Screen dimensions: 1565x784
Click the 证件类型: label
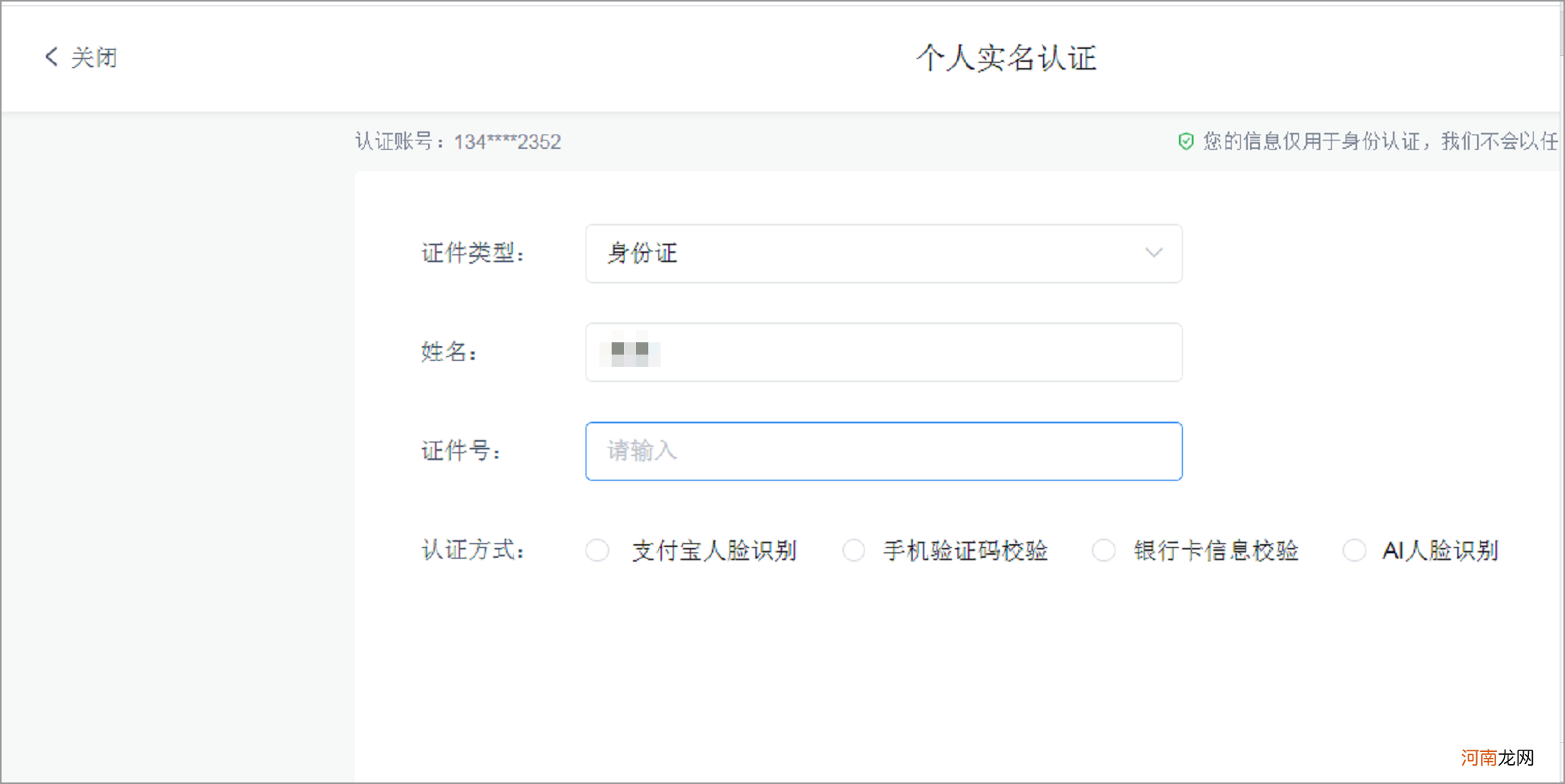pyautogui.click(x=472, y=253)
